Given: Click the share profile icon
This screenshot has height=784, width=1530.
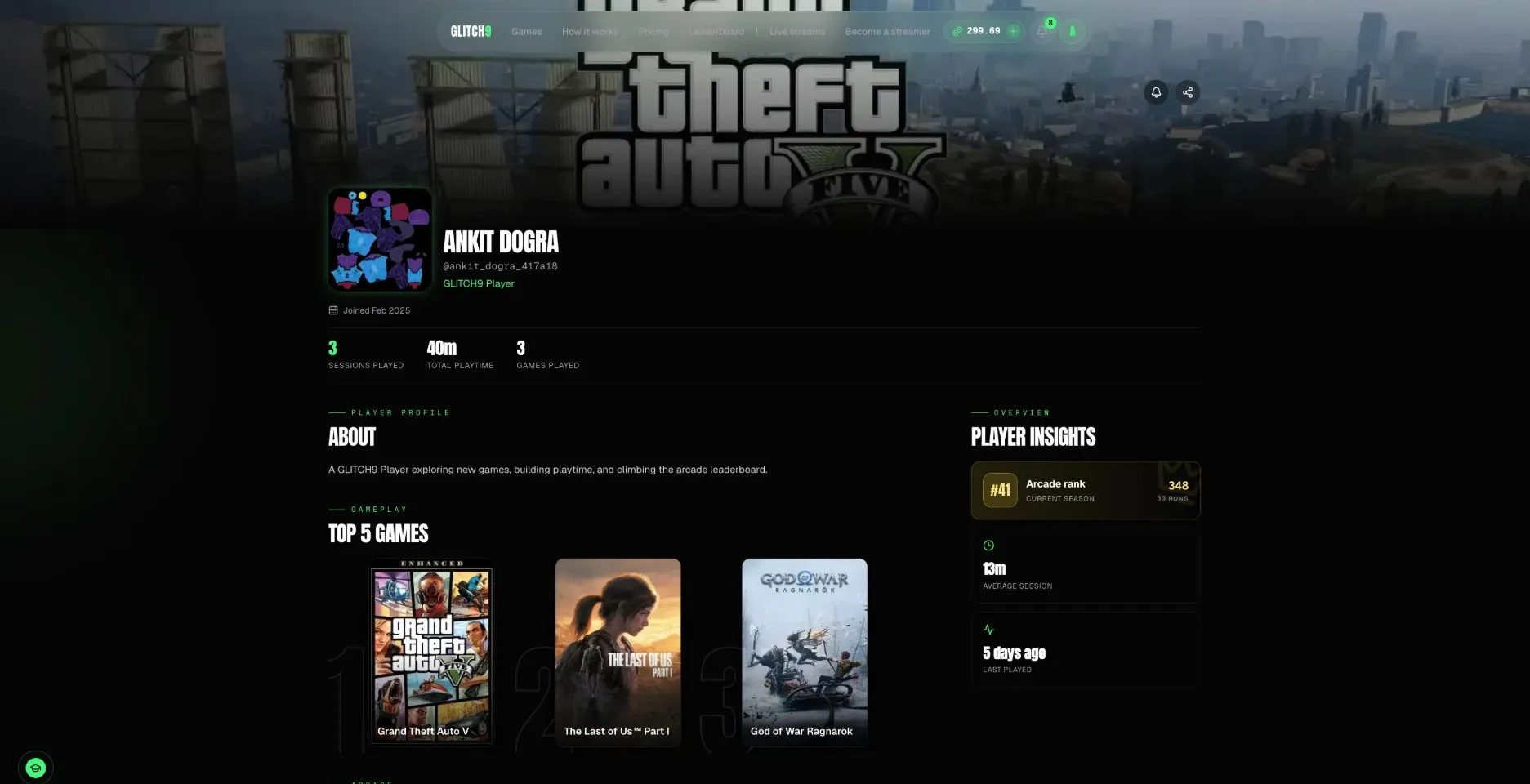Looking at the screenshot, I should [x=1188, y=92].
